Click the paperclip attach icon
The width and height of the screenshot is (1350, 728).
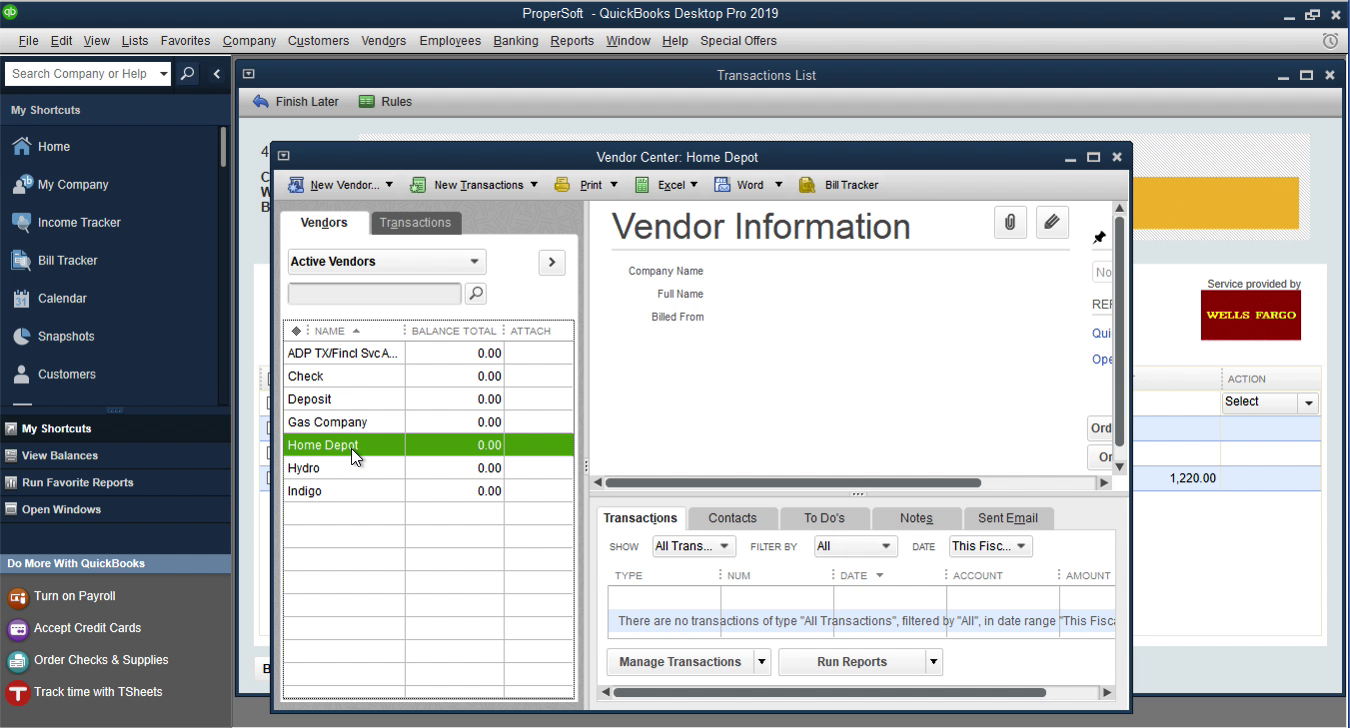tap(1010, 222)
